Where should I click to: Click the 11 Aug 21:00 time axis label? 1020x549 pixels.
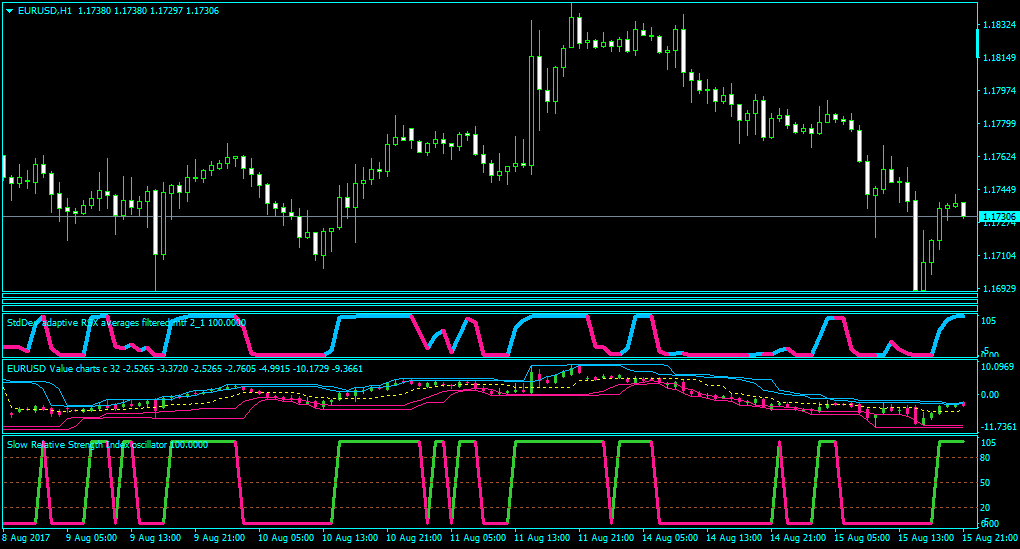[x=606, y=538]
